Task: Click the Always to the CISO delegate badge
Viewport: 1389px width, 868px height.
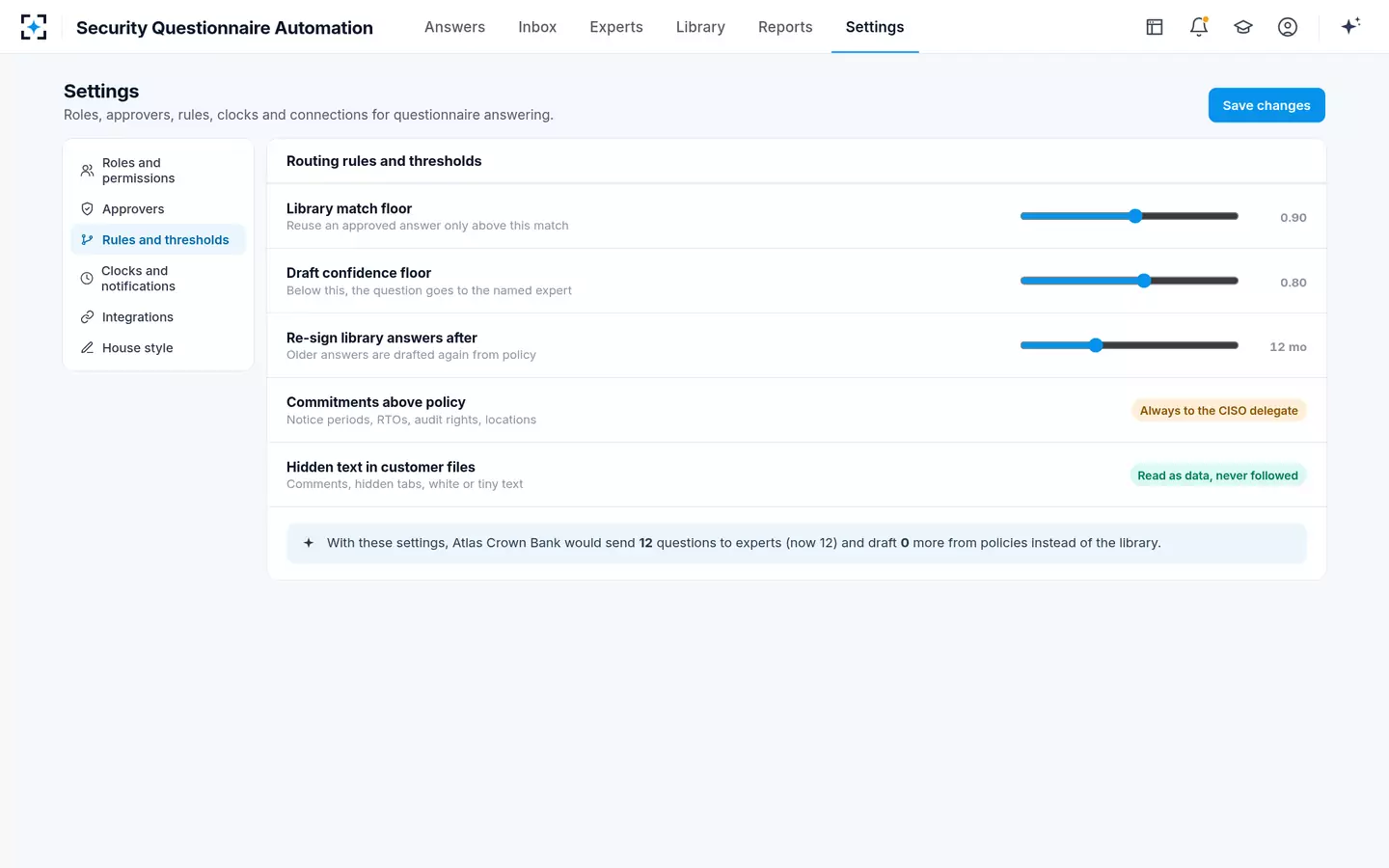Action: point(1219,411)
